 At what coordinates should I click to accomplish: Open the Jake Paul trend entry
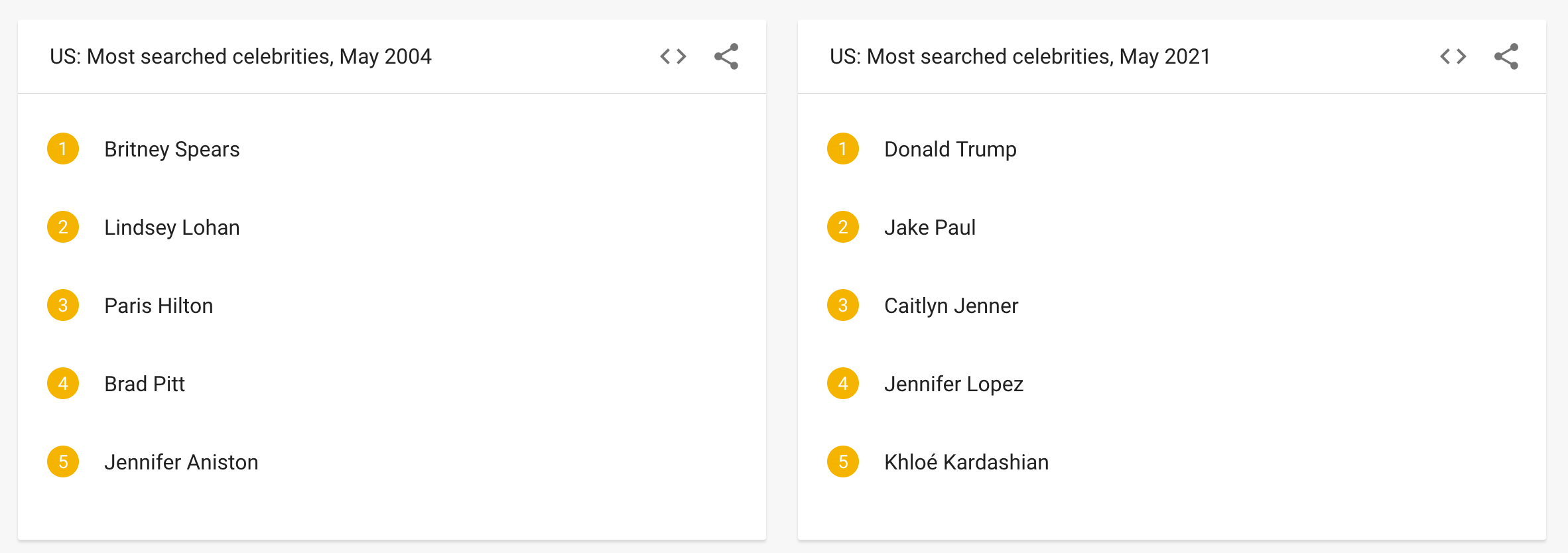931,227
